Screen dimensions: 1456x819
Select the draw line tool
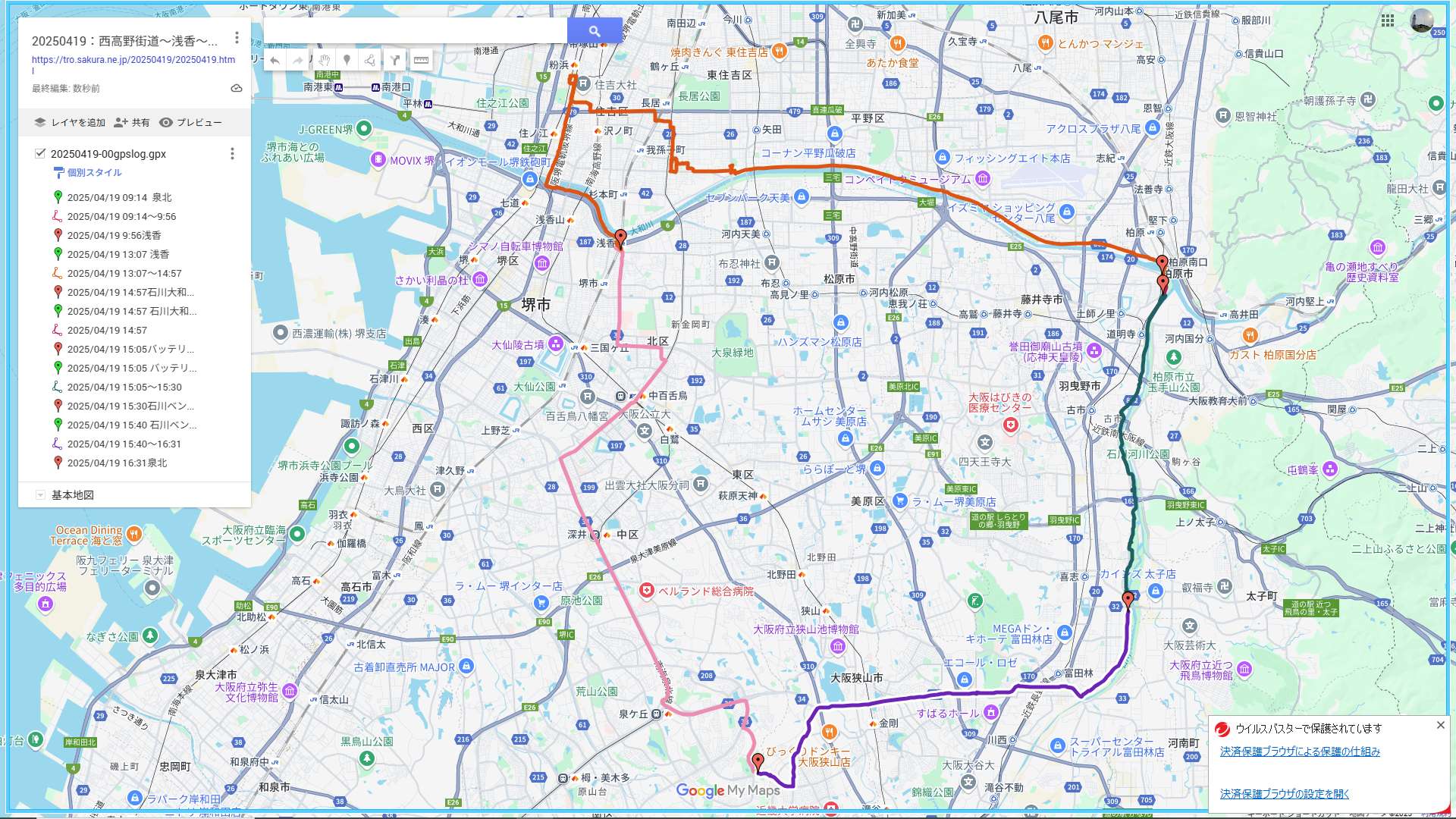point(370,60)
